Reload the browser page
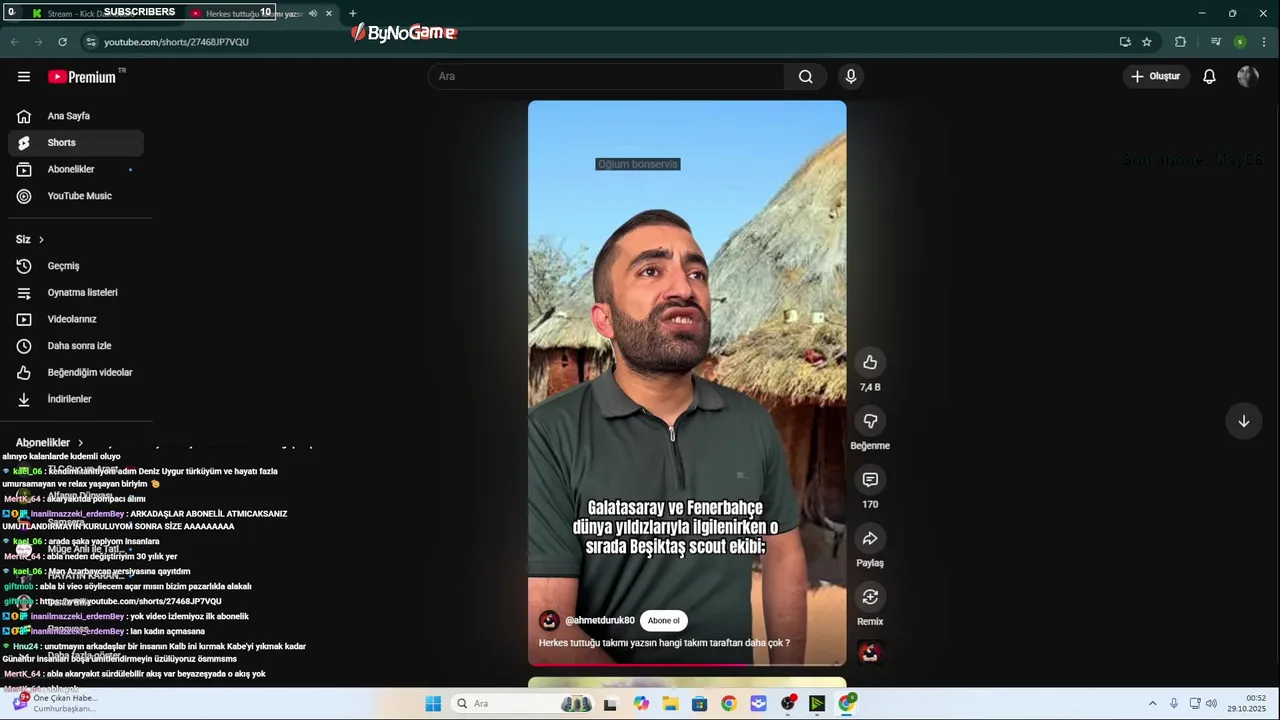The image size is (1280, 720). [62, 42]
